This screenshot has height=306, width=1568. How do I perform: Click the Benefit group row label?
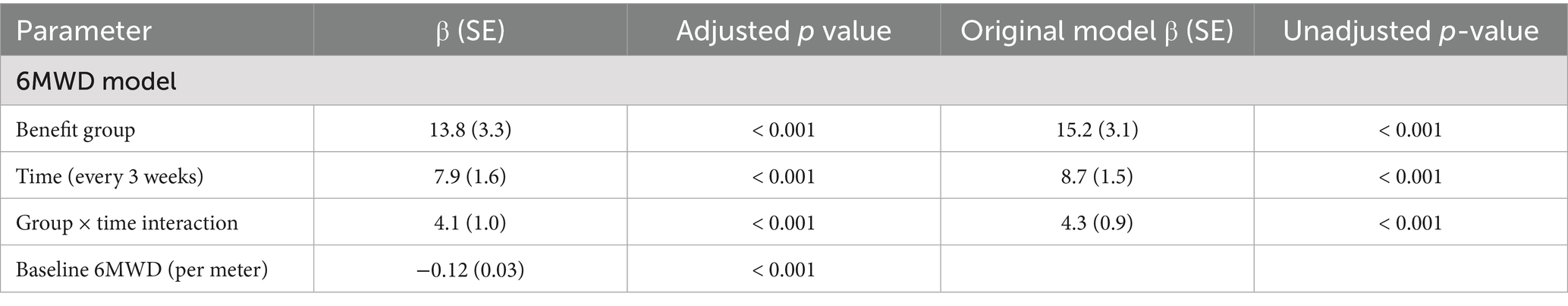(75, 130)
